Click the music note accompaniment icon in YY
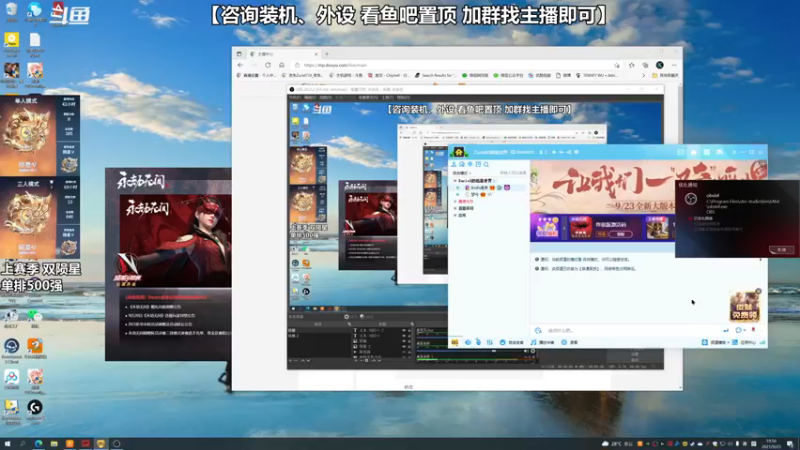 click(533, 342)
